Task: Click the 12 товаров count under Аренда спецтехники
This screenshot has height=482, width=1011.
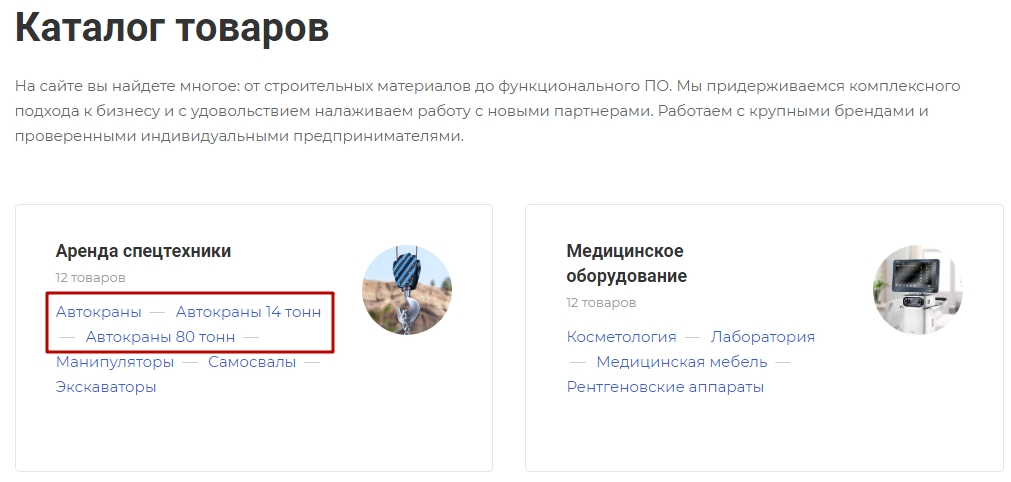Action: (x=90, y=278)
